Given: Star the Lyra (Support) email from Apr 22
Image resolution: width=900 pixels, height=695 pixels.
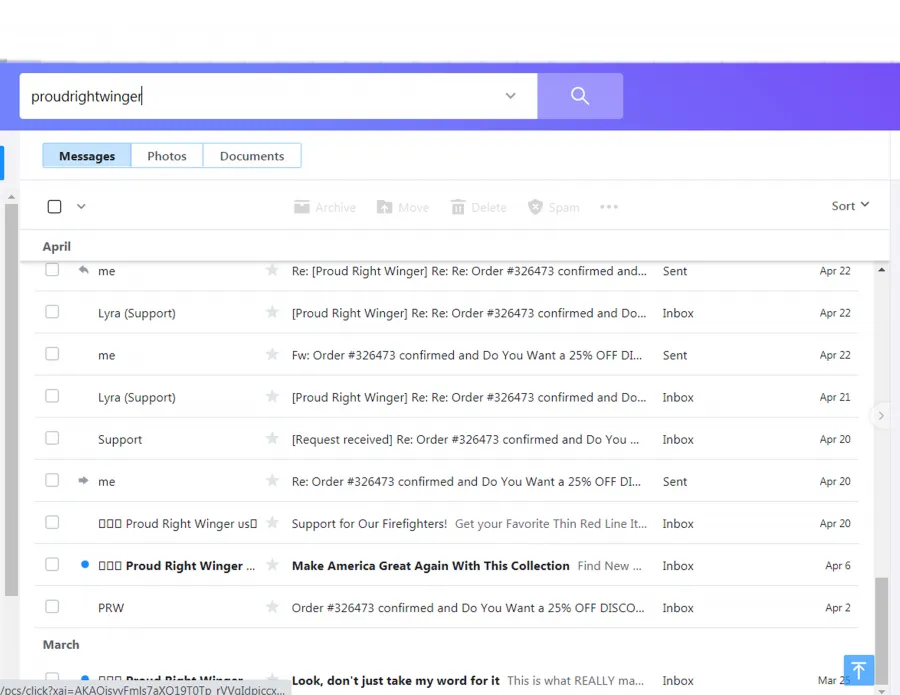Looking at the screenshot, I should click(272, 312).
